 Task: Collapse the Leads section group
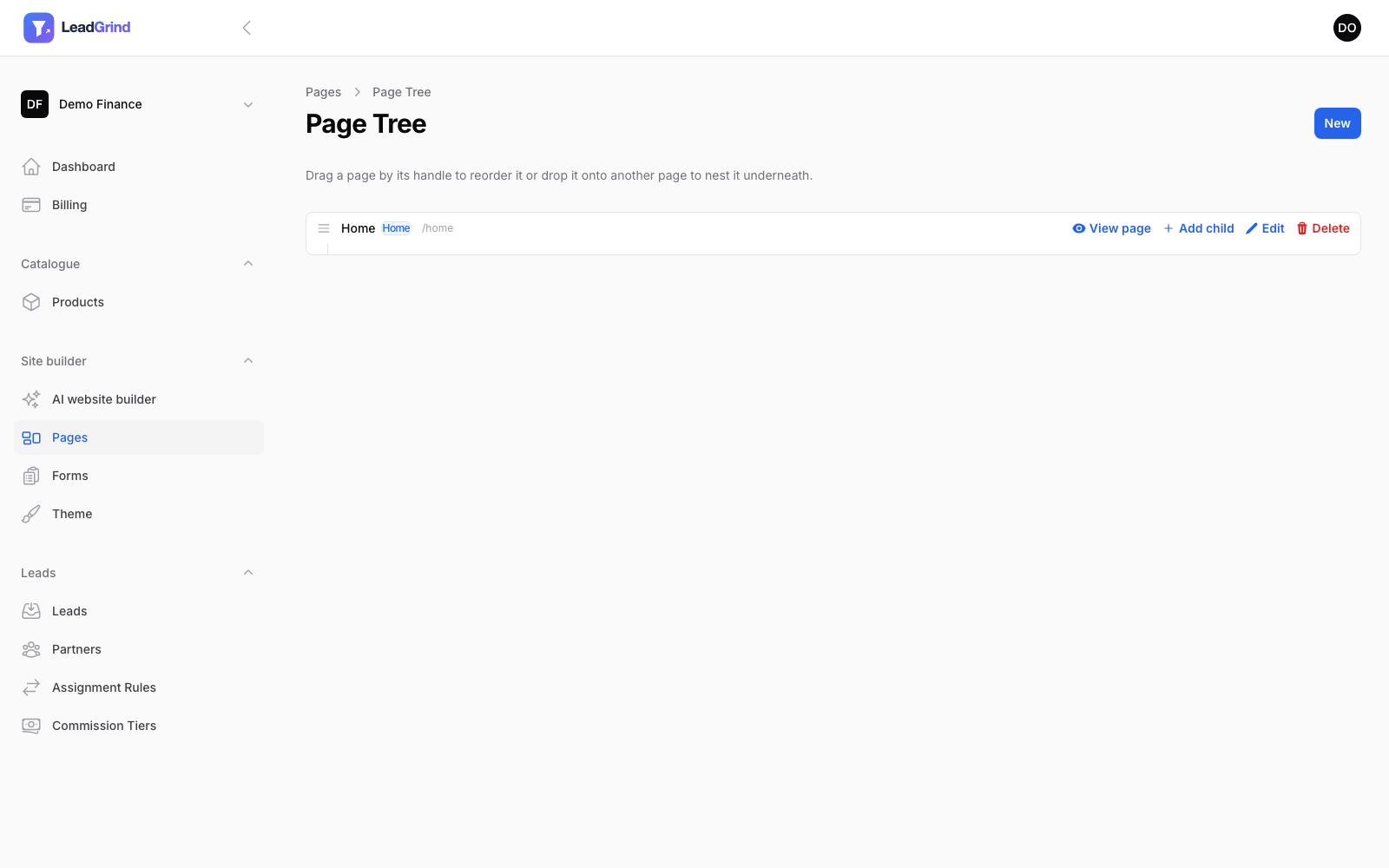[x=248, y=573]
